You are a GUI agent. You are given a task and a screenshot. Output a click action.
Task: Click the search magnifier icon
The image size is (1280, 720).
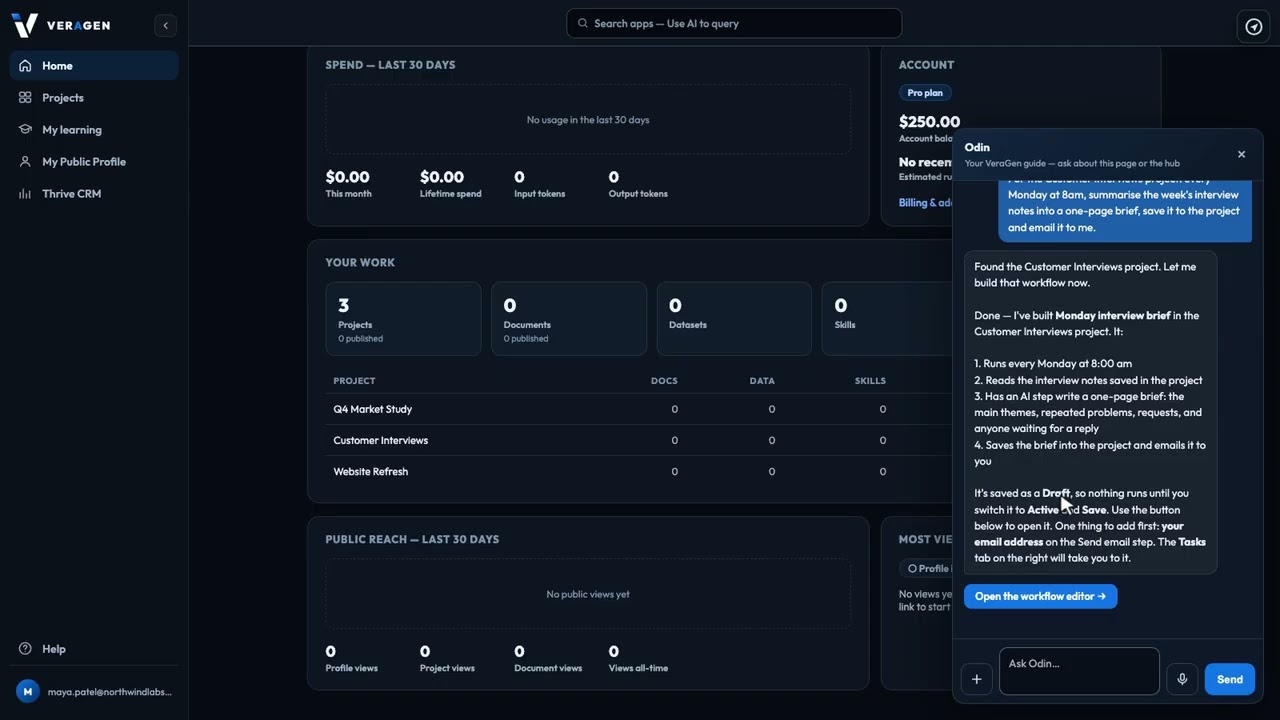point(583,23)
